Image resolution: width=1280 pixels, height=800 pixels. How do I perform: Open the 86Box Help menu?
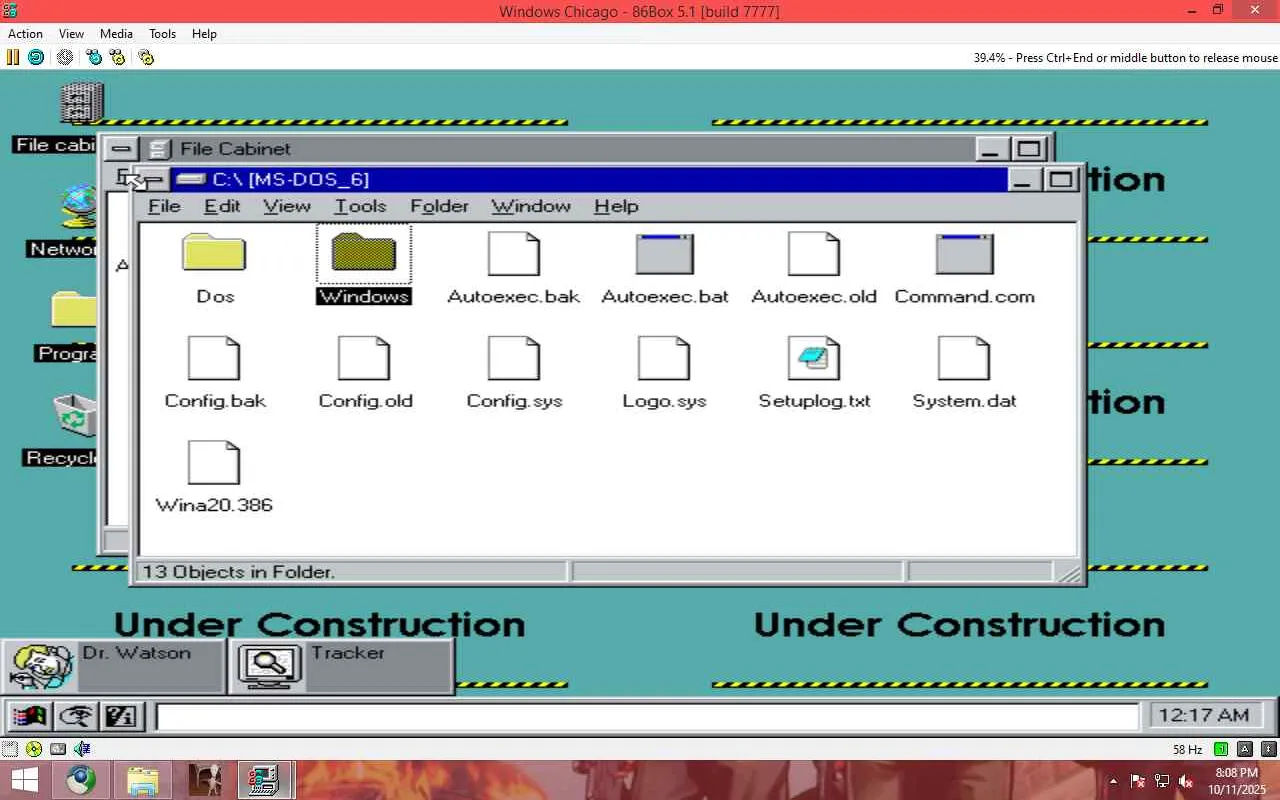(204, 33)
